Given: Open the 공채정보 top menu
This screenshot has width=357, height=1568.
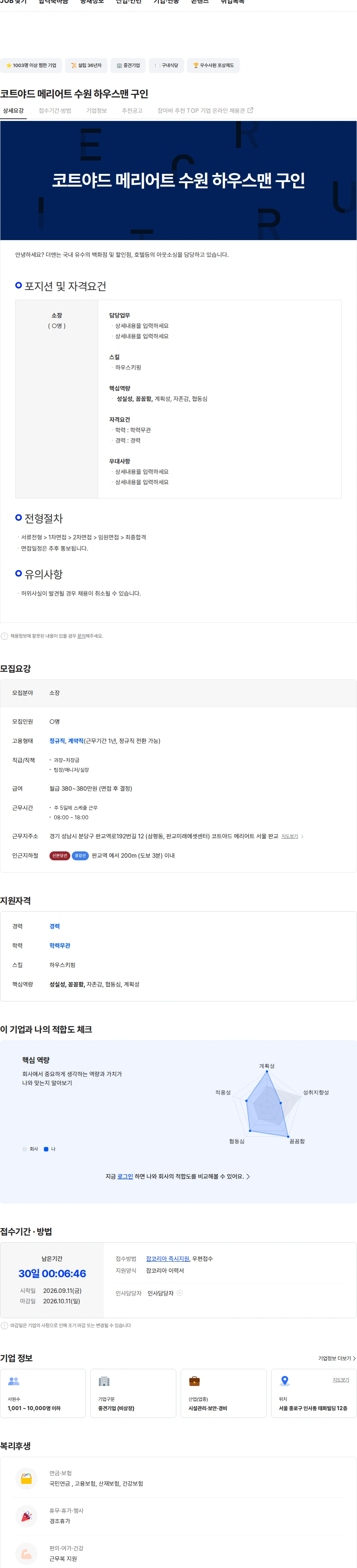Looking at the screenshot, I should click(x=92, y=3).
